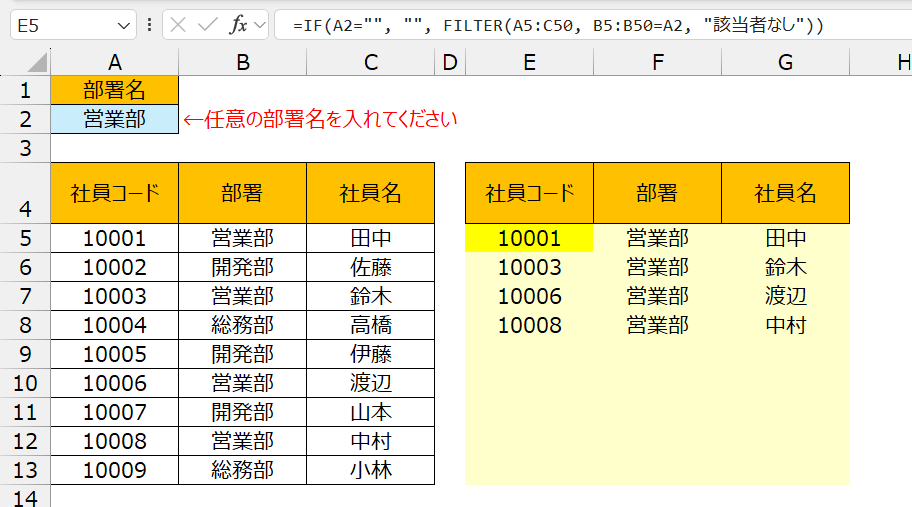Click the blue 営業部 department input cell
Image resolution: width=912 pixels, height=507 pixels.
coord(114,119)
